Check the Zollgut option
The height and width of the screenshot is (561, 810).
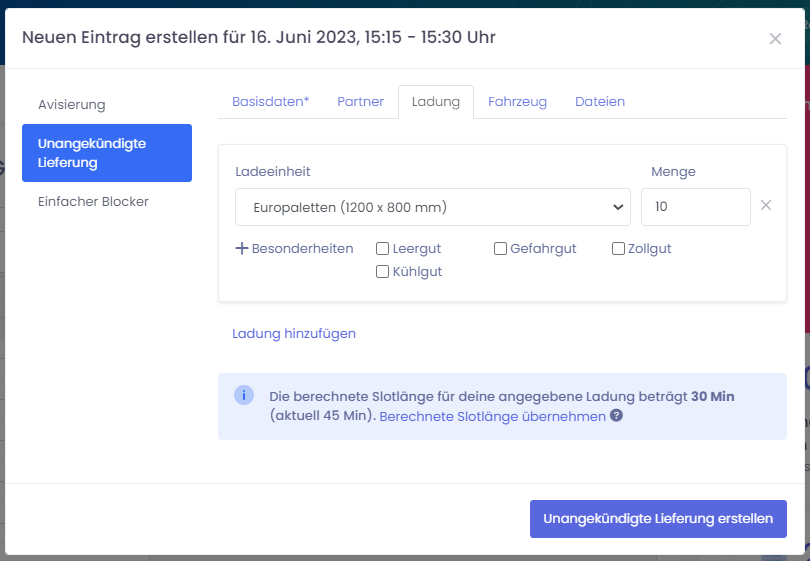coord(618,249)
